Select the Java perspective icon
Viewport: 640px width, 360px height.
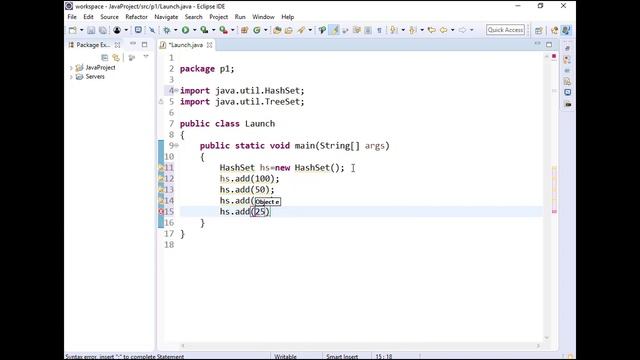(x=566, y=30)
